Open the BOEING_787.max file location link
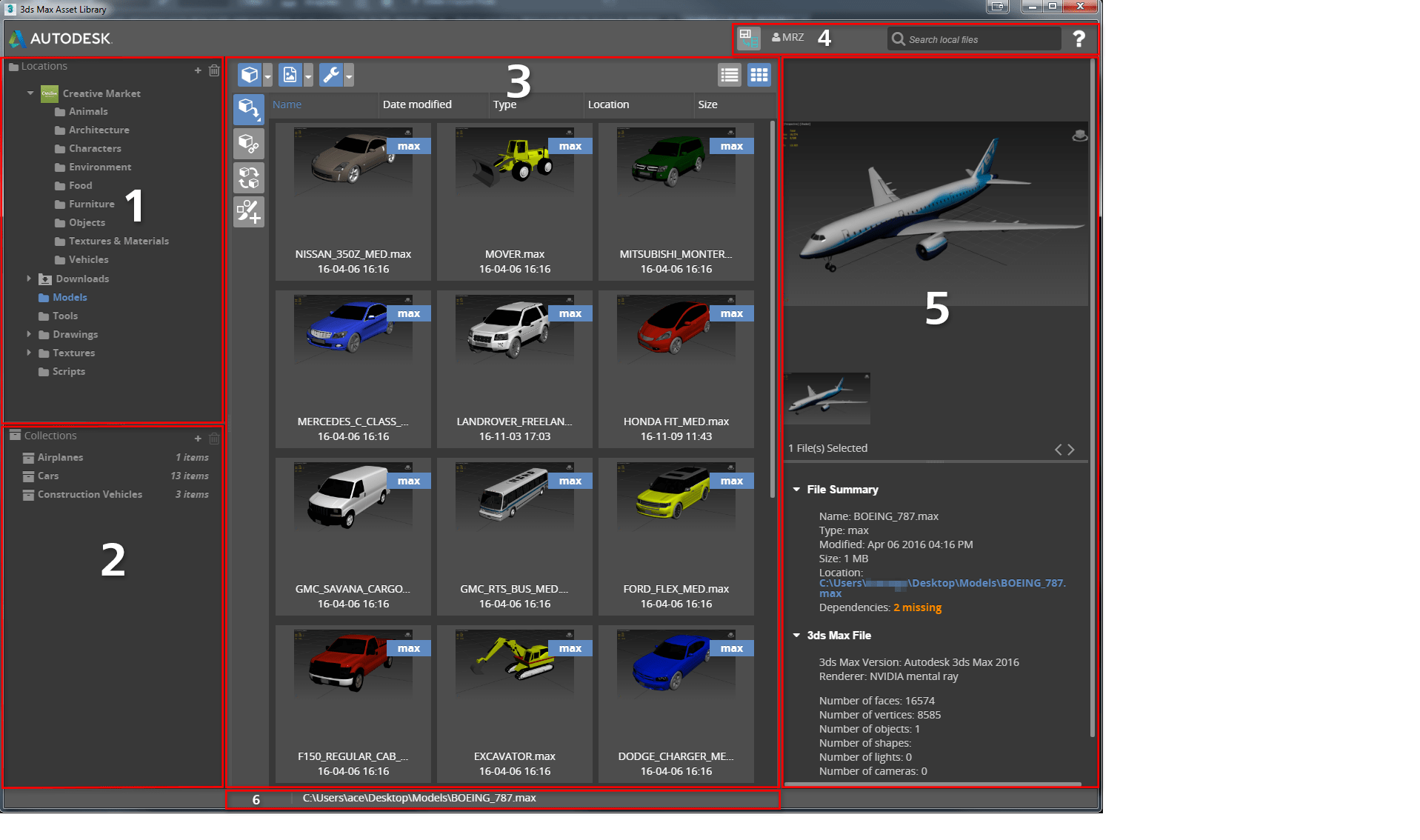The image size is (1420, 840). click(942, 588)
